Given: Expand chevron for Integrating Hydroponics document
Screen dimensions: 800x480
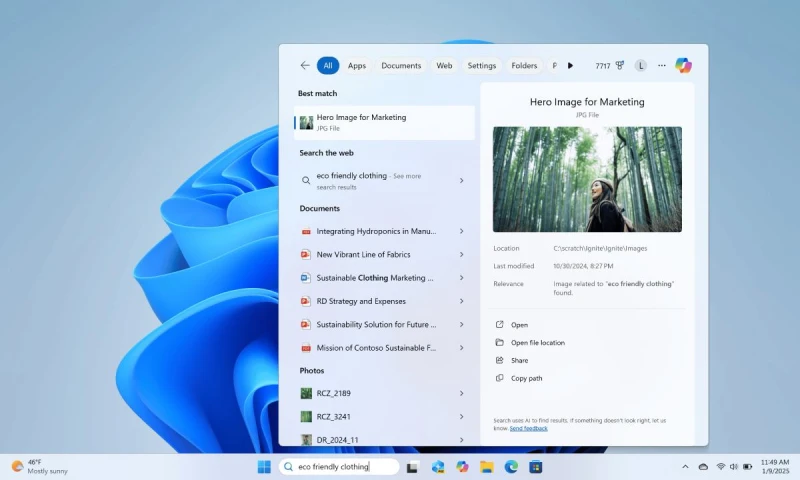Looking at the screenshot, I should [x=461, y=231].
